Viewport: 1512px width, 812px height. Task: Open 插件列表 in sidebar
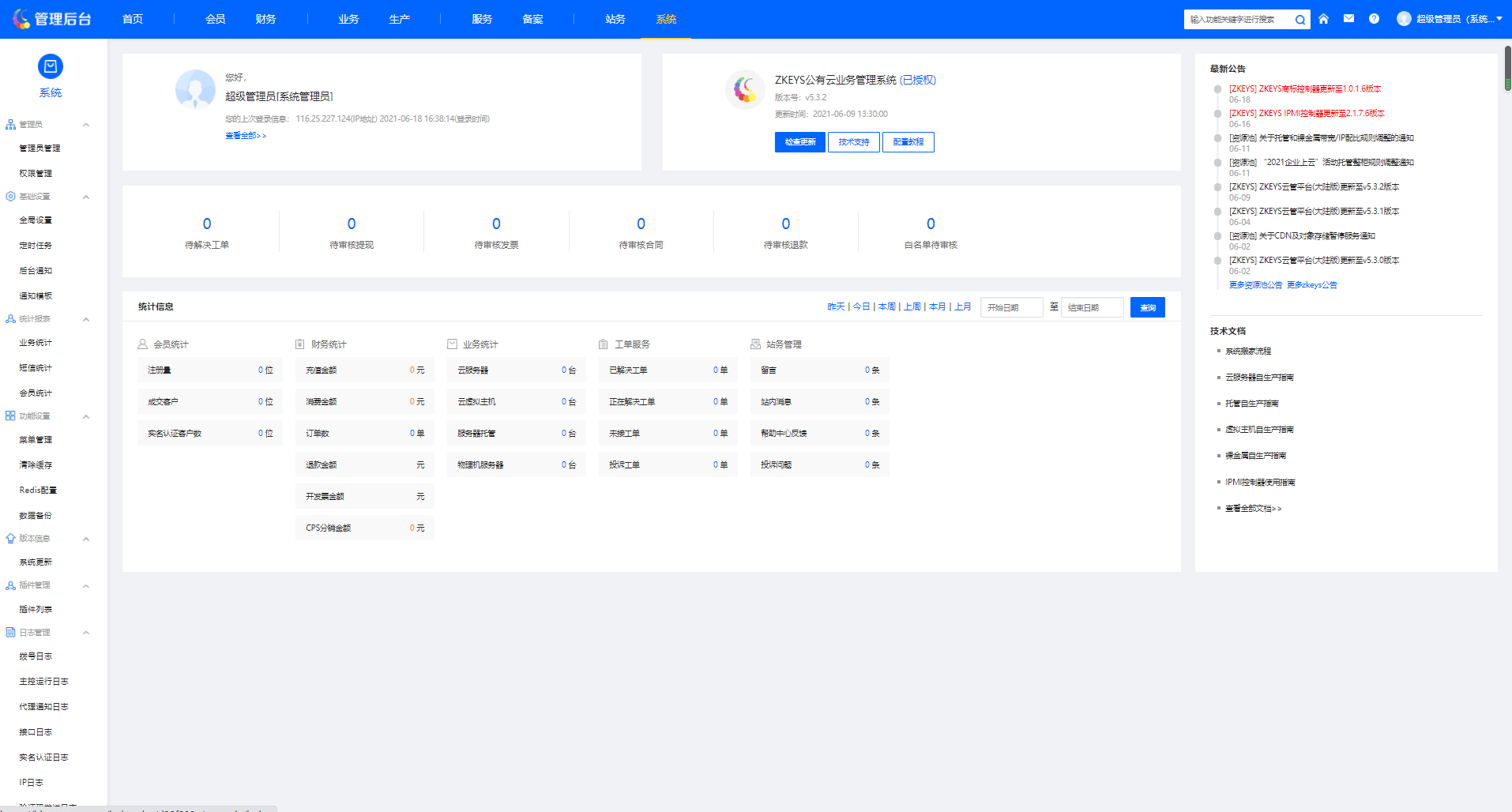36,610
